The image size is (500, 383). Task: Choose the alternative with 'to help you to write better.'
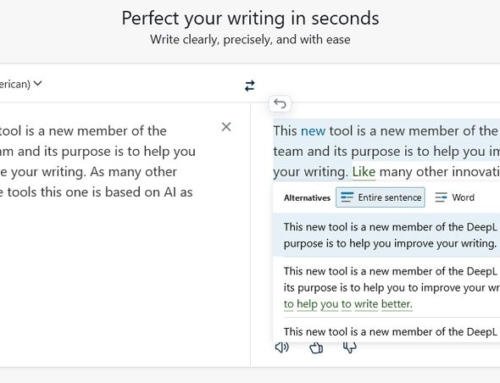point(386,287)
